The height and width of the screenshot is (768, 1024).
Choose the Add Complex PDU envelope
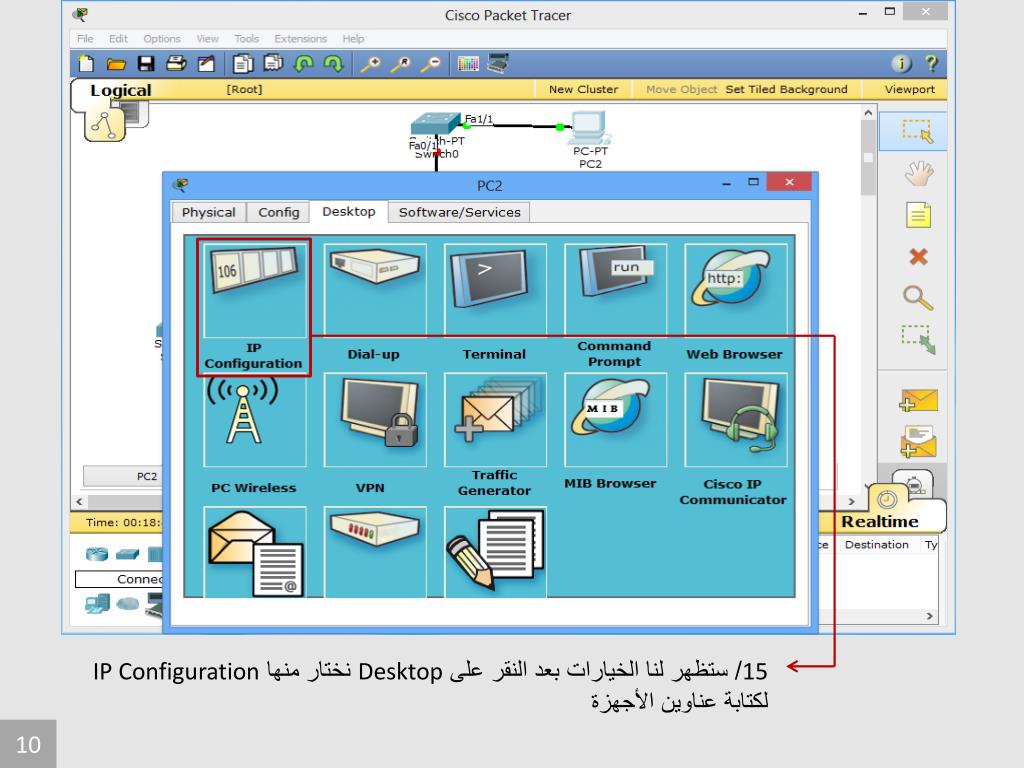pos(918,441)
